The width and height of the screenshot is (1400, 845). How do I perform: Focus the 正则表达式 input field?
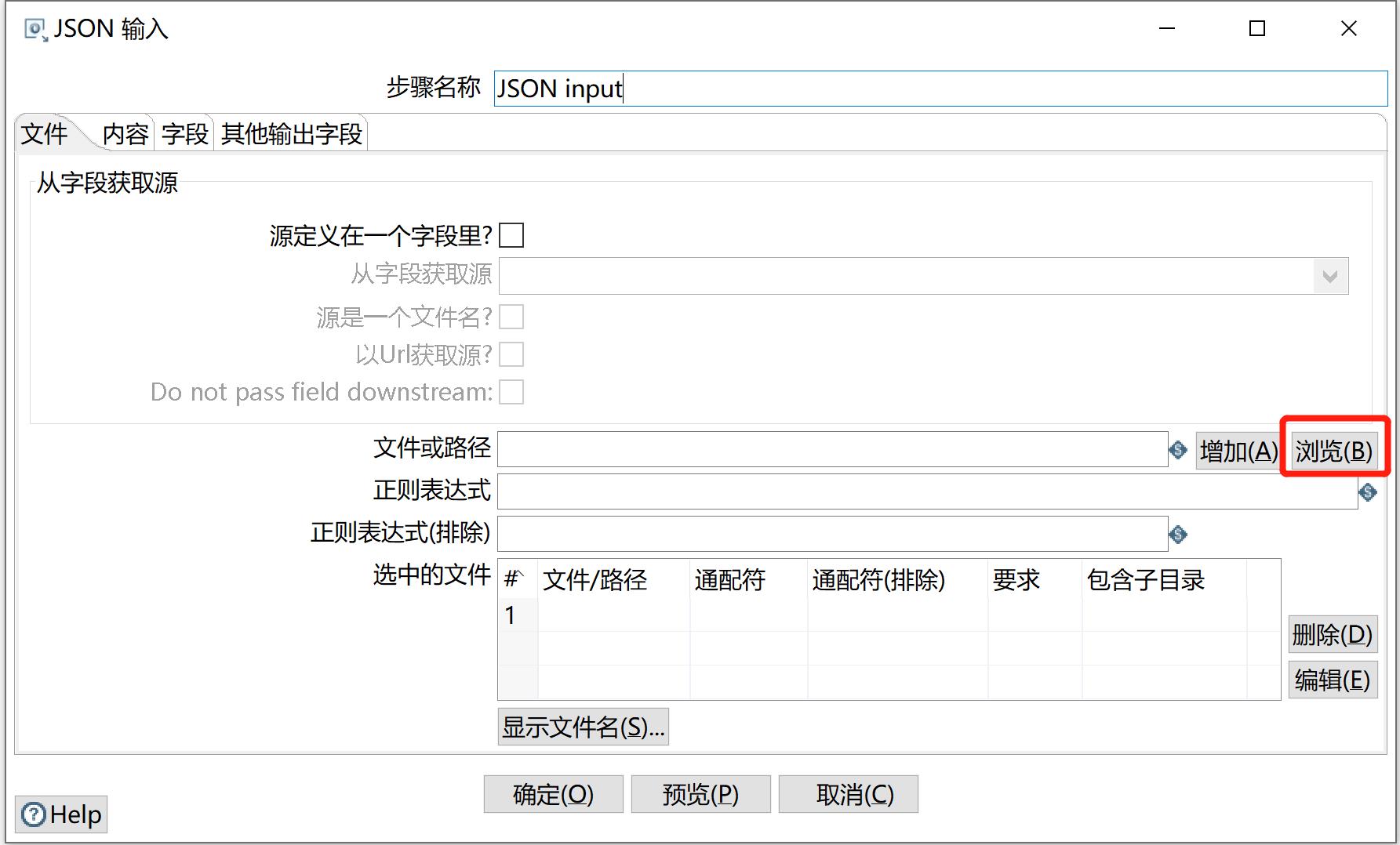point(928,491)
